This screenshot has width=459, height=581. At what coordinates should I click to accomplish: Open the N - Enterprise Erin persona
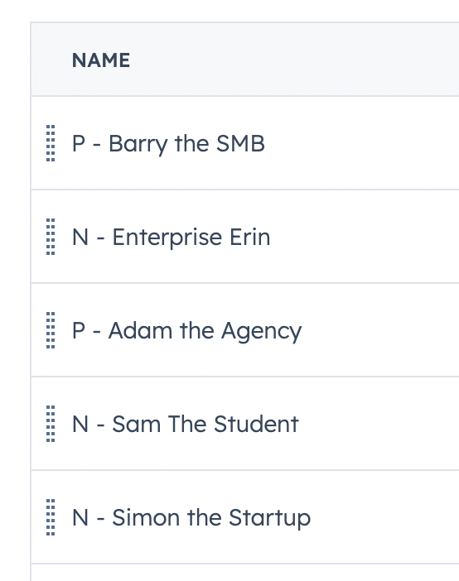coord(171,237)
